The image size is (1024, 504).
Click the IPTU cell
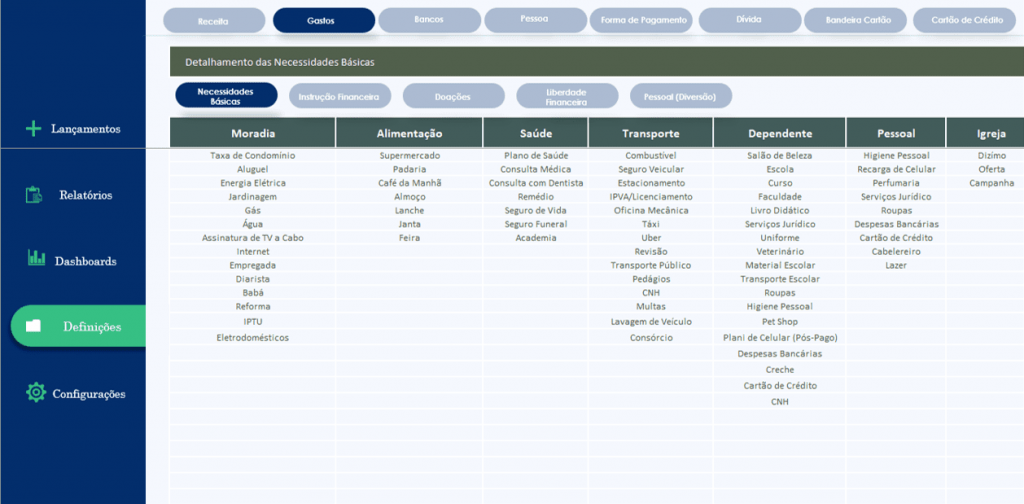(253, 322)
